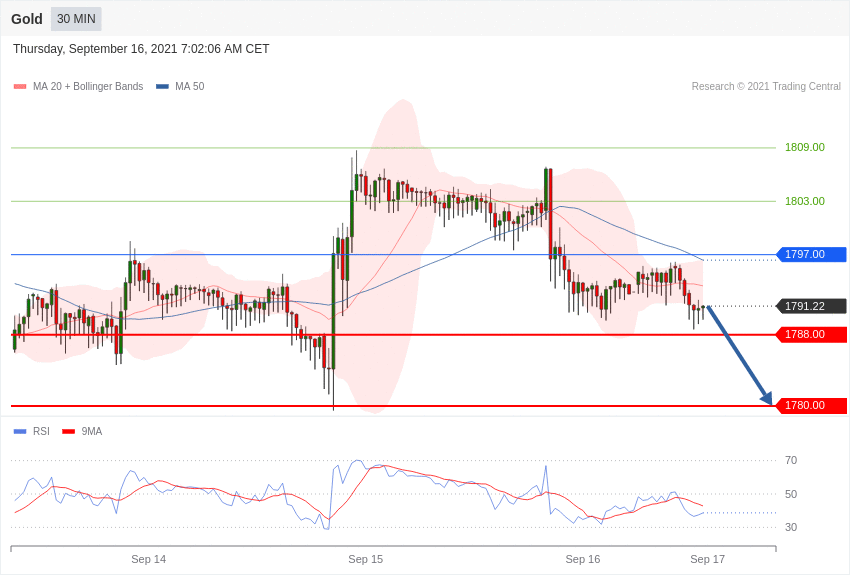Click the 1797.00 pivot price tag

coord(811,254)
